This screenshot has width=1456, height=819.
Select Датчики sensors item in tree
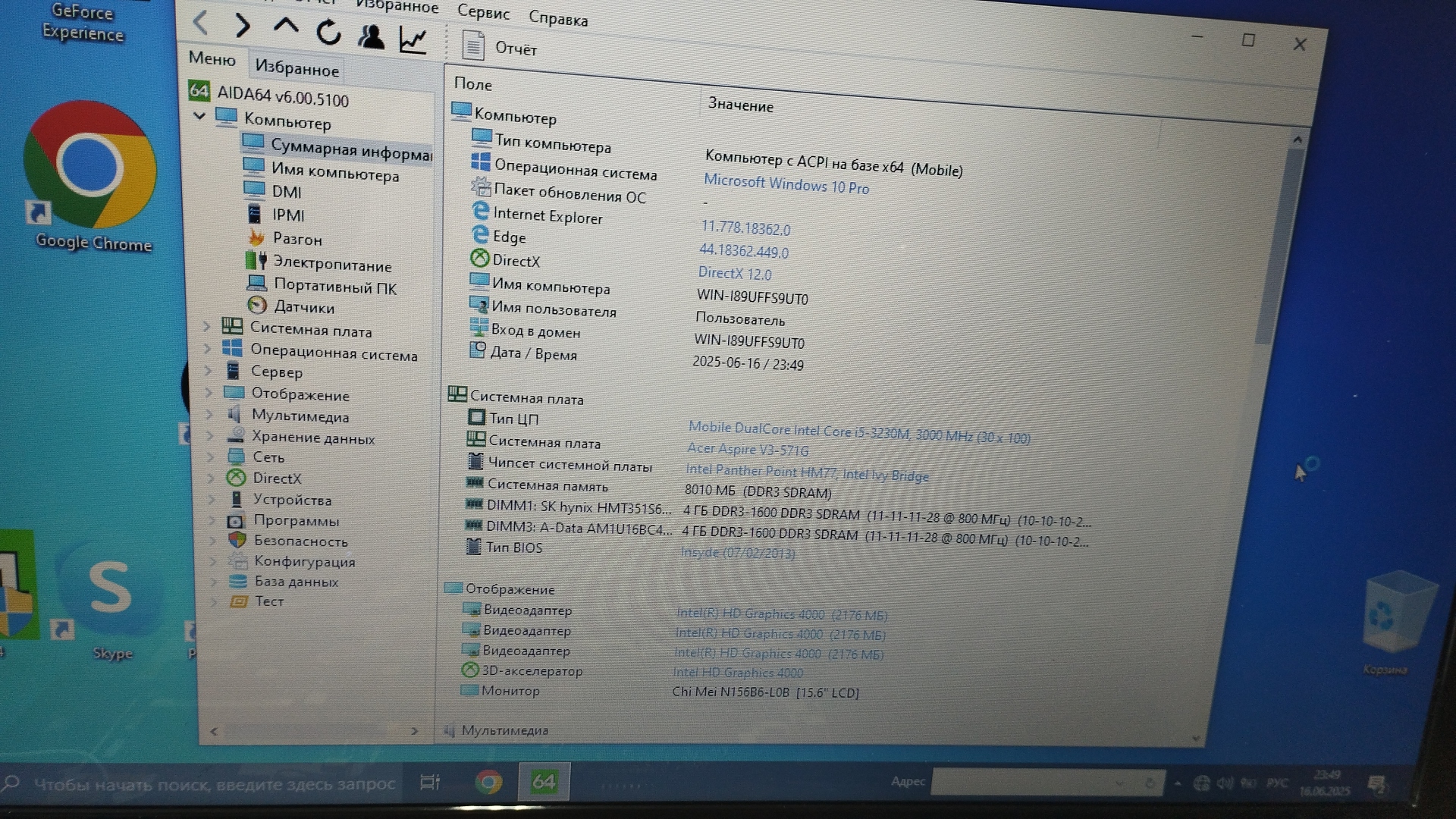(x=303, y=307)
